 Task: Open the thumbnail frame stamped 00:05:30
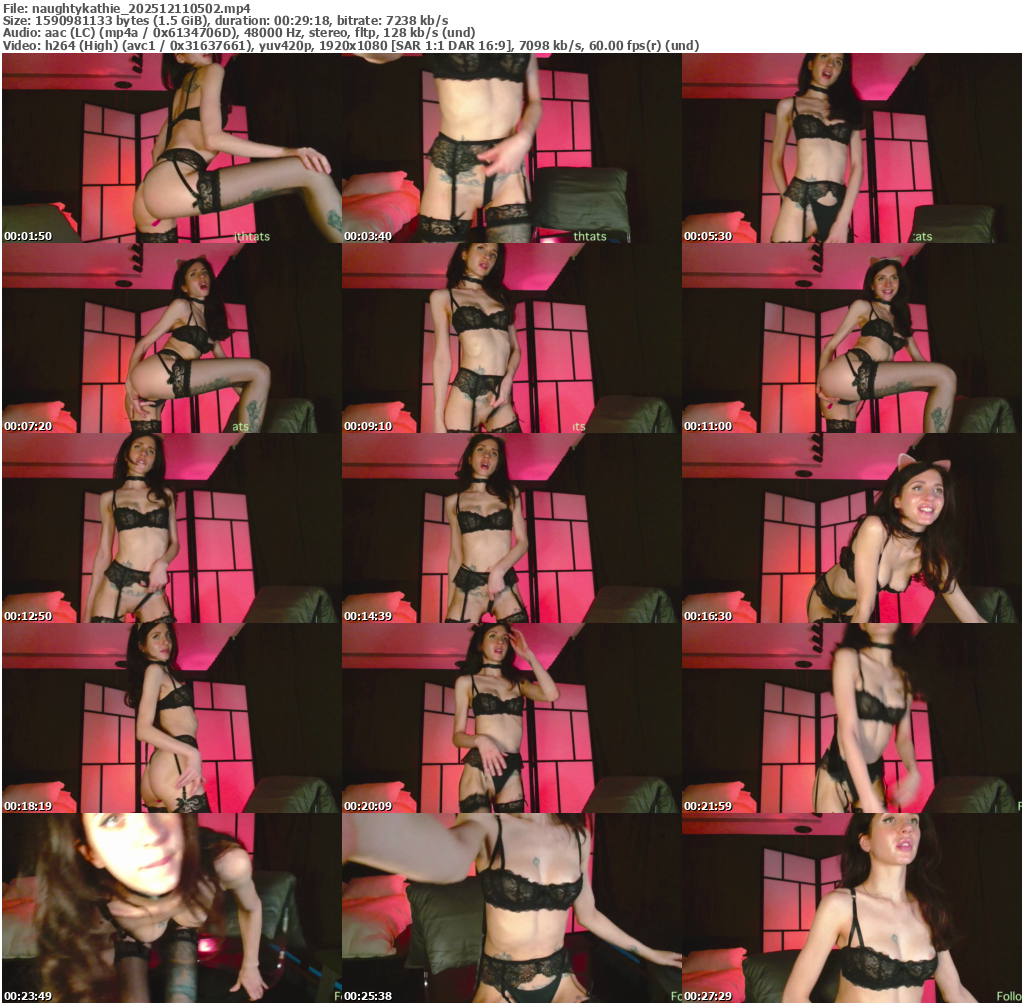pos(852,148)
